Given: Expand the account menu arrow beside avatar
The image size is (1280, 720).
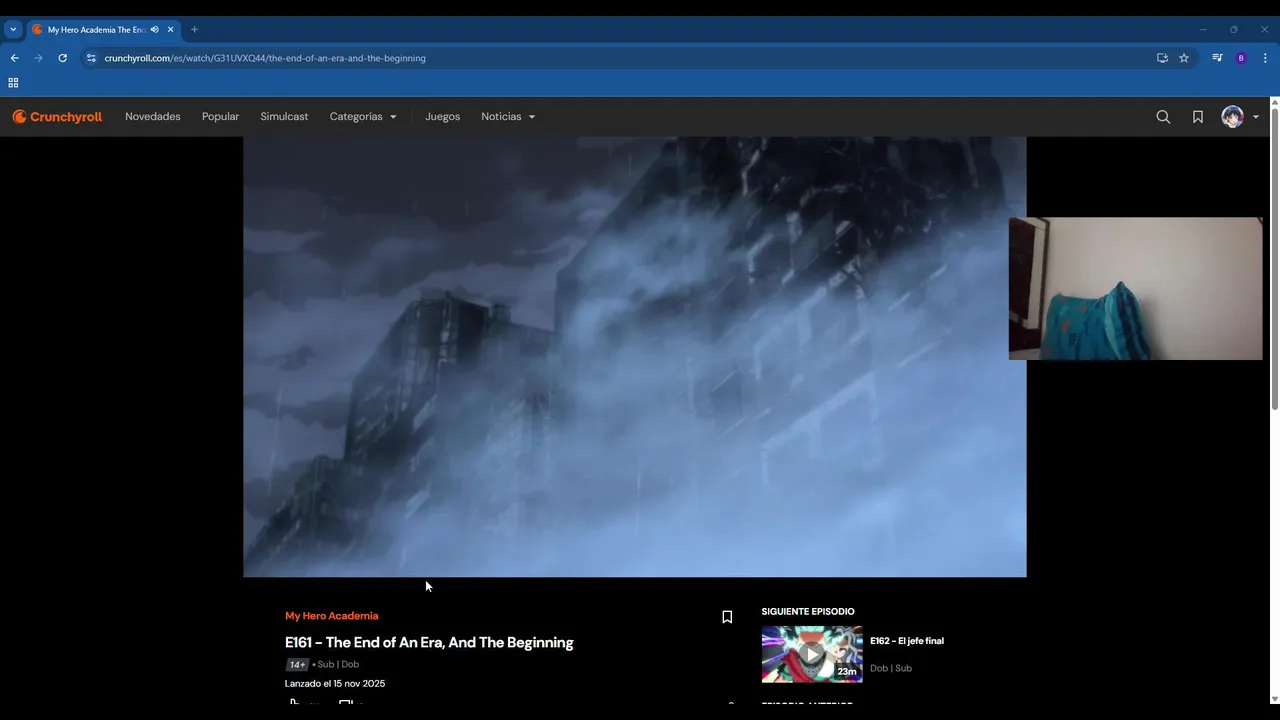Looking at the screenshot, I should (x=1256, y=117).
